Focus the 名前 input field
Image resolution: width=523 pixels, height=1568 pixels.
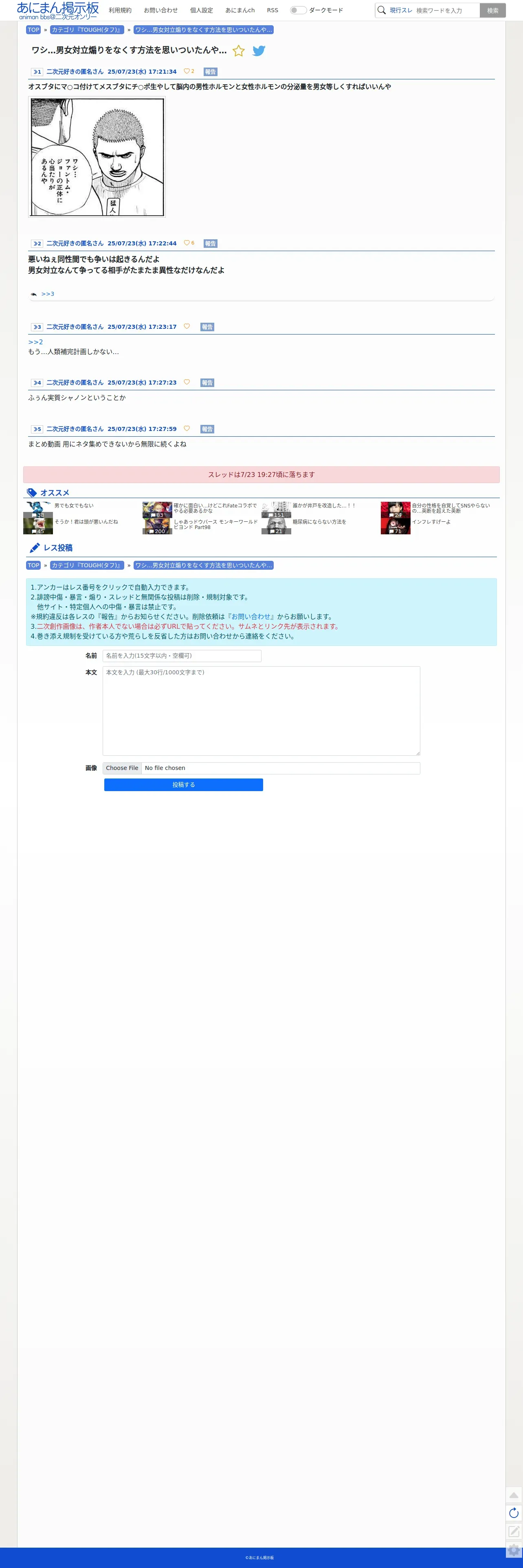point(182,656)
